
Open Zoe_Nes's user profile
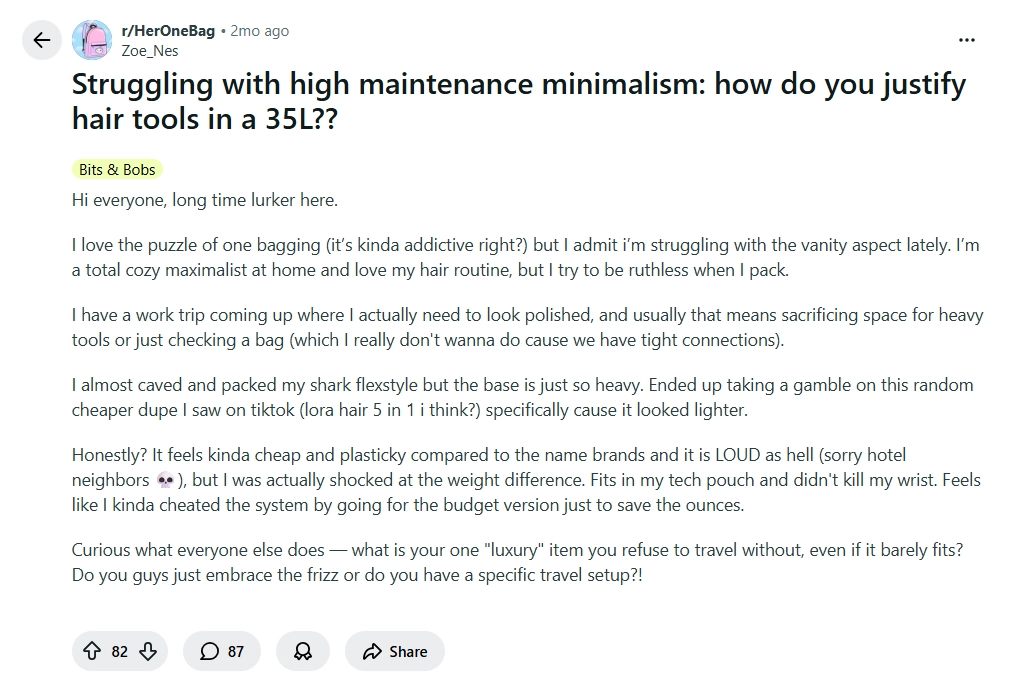point(150,51)
